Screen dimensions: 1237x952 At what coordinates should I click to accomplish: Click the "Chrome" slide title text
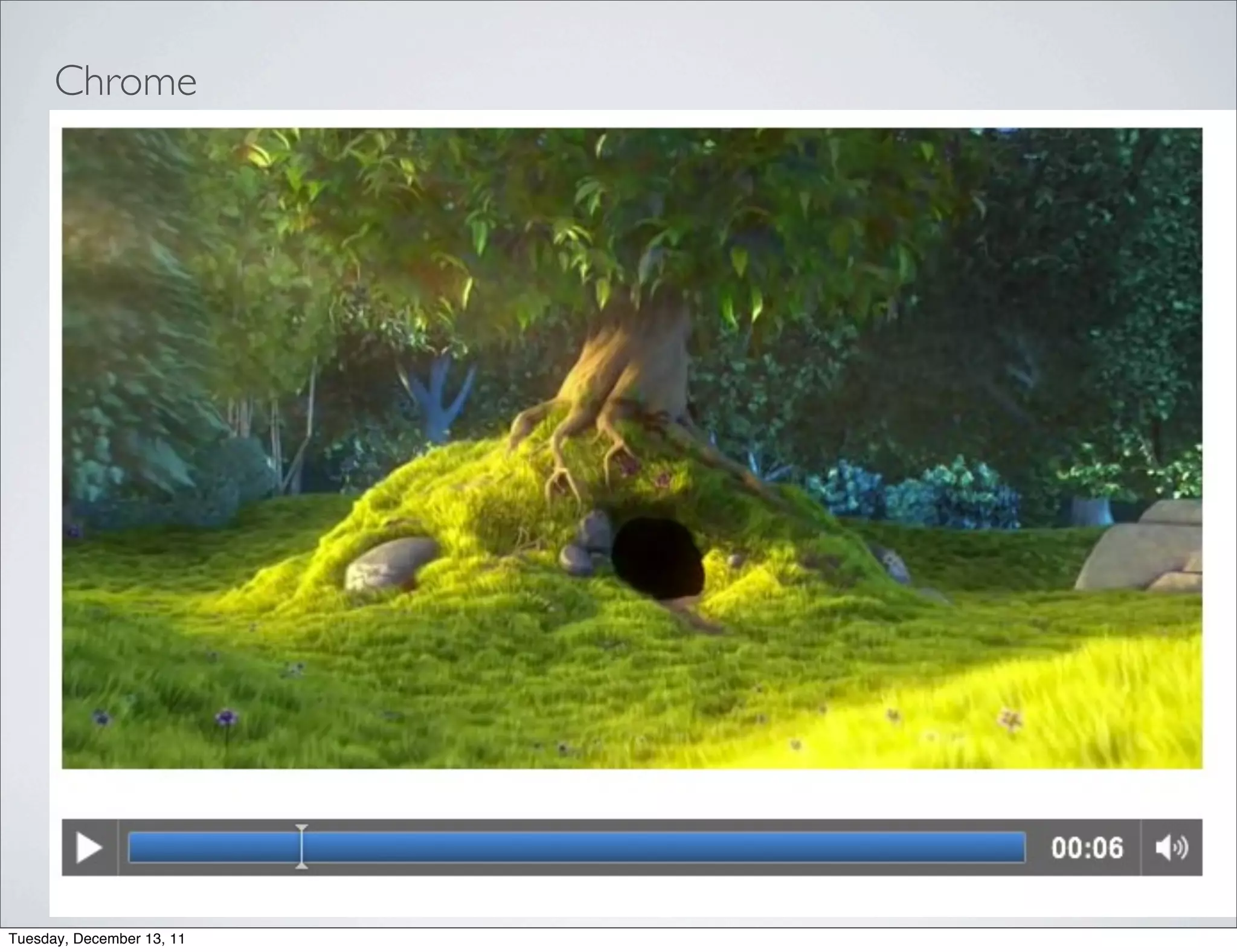click(x=126, y=81)
